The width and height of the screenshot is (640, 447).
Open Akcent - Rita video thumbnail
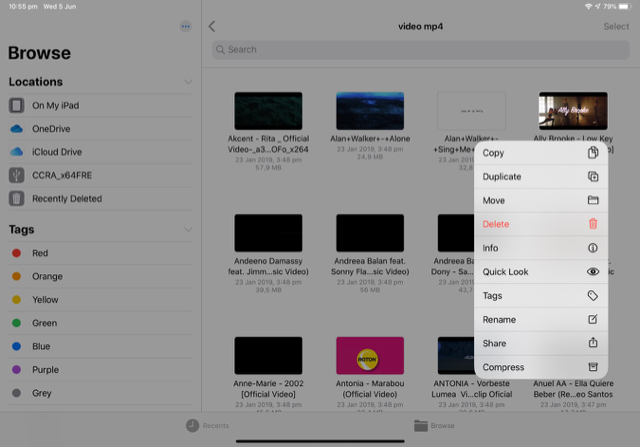268,111
